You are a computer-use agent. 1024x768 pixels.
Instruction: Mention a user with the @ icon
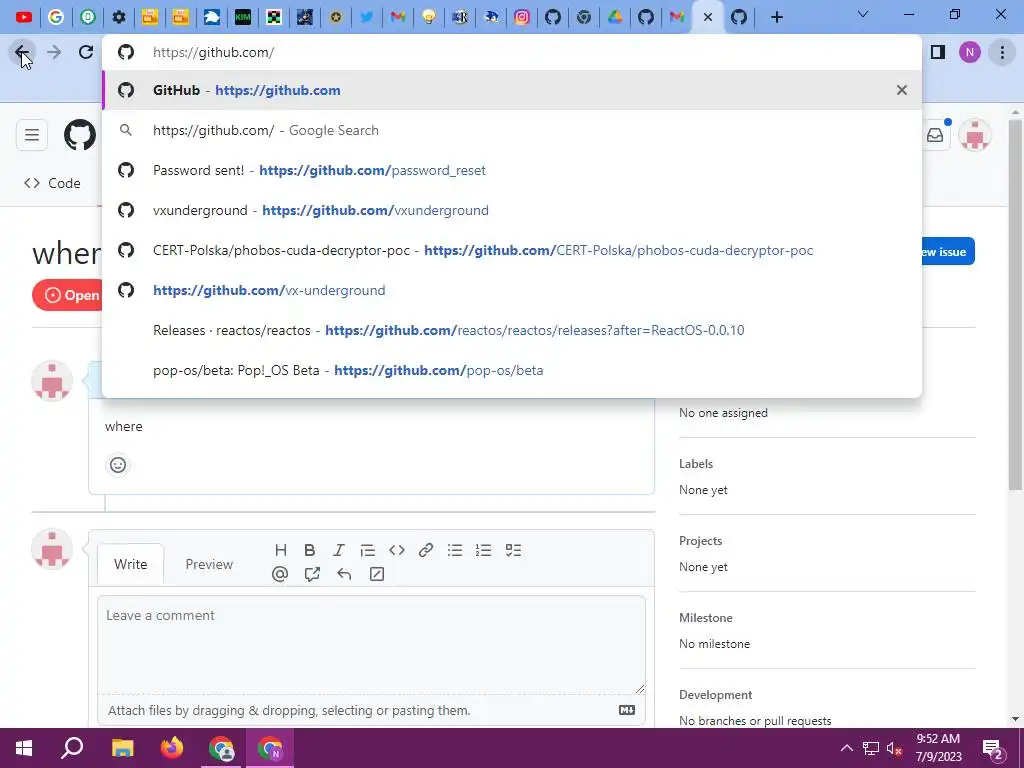click(x=280, y=574)
